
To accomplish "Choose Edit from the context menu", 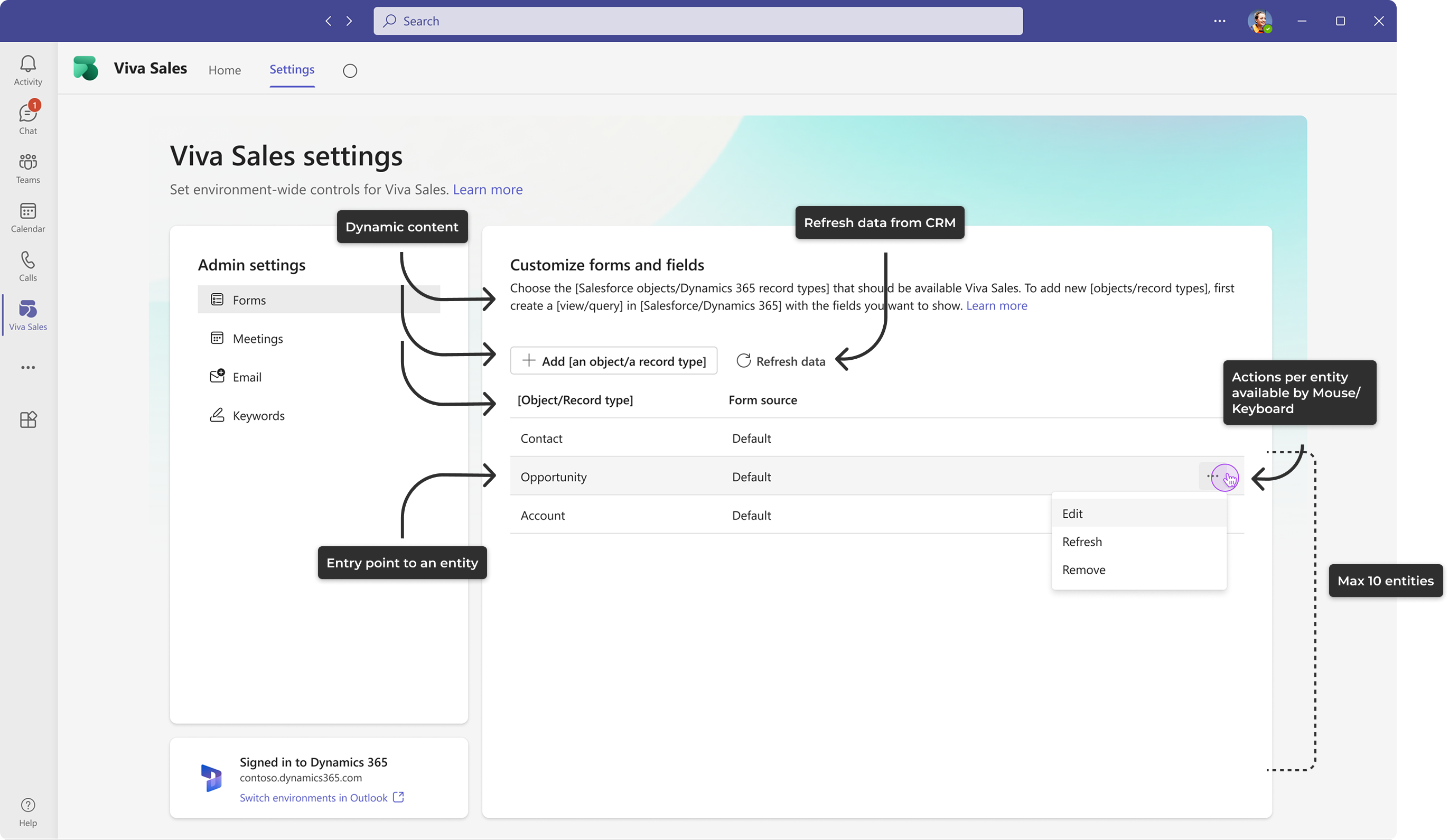I will tap(1138, 514).
